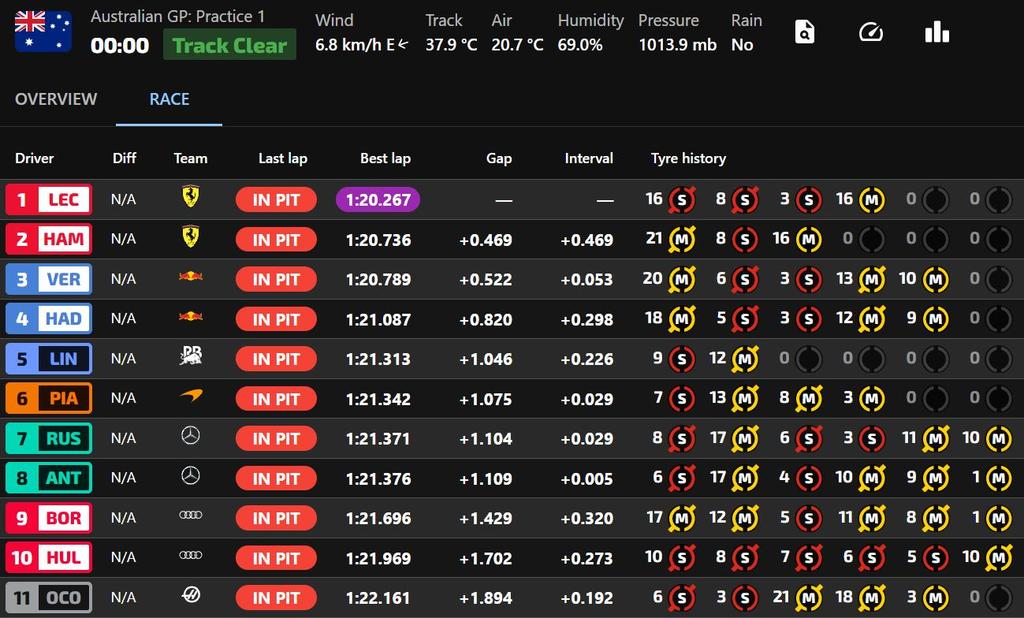1024x618 pixels.
Task: Click the Interval column header
Action: point(589,158)
